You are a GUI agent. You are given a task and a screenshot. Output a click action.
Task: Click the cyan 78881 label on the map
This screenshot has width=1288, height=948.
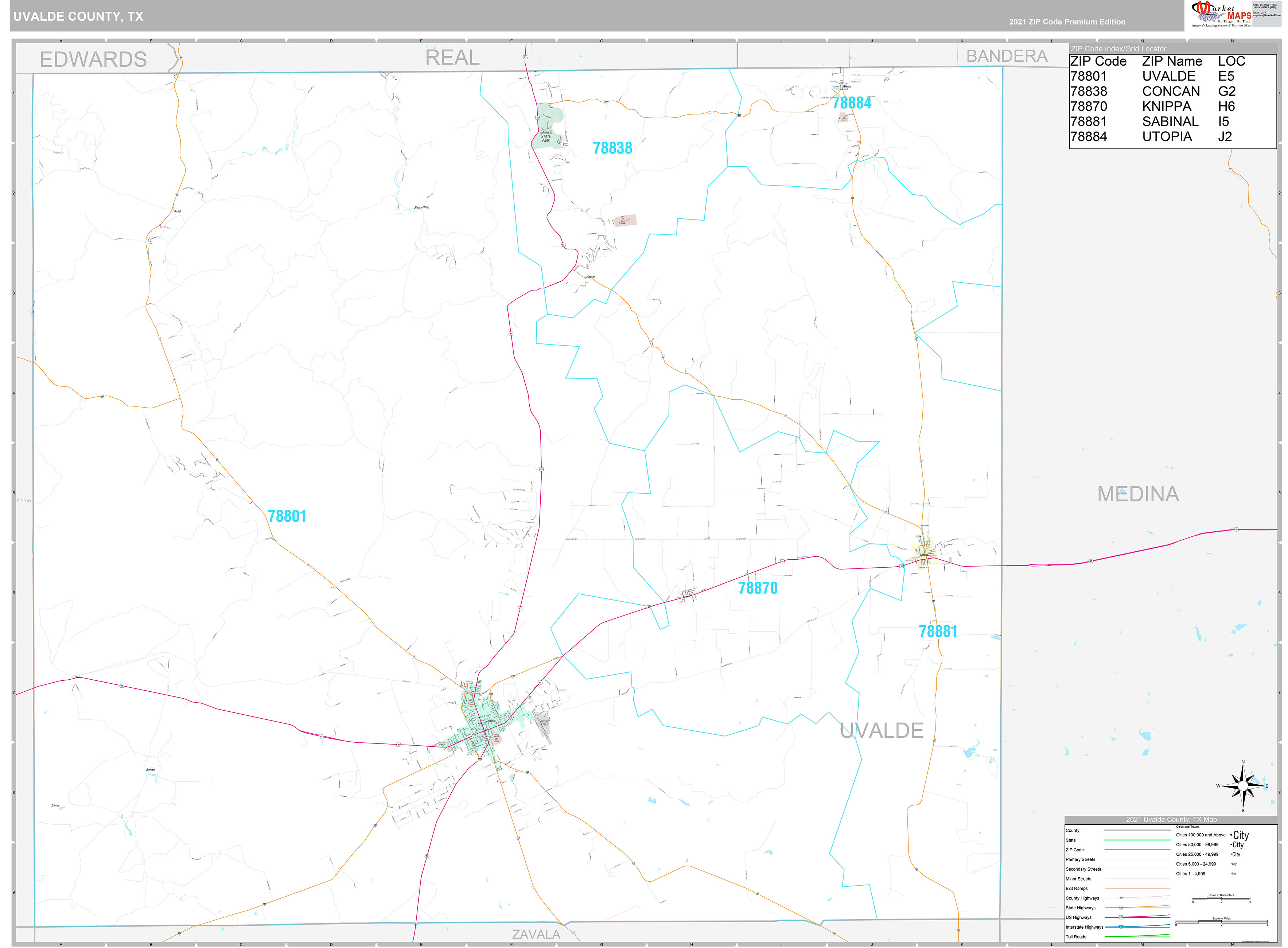pyautogui.click(x=938, y=631)
